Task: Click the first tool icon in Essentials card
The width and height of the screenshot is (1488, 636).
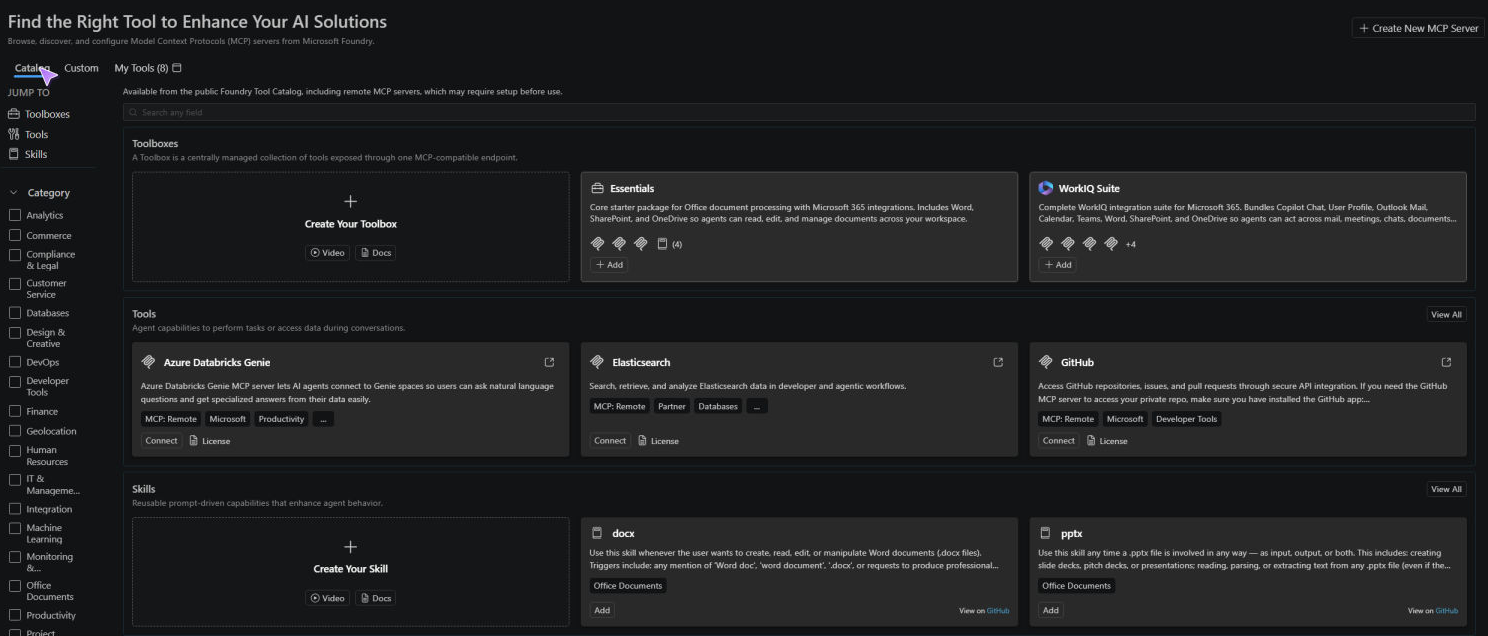Action: point(597,243)
